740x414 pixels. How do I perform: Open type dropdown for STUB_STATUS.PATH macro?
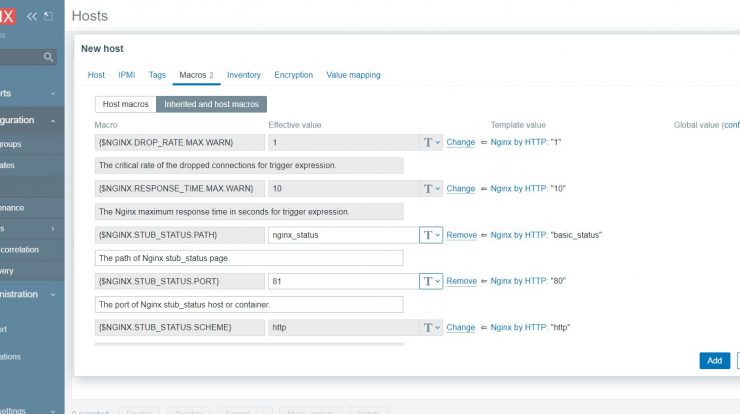(431, 235)
